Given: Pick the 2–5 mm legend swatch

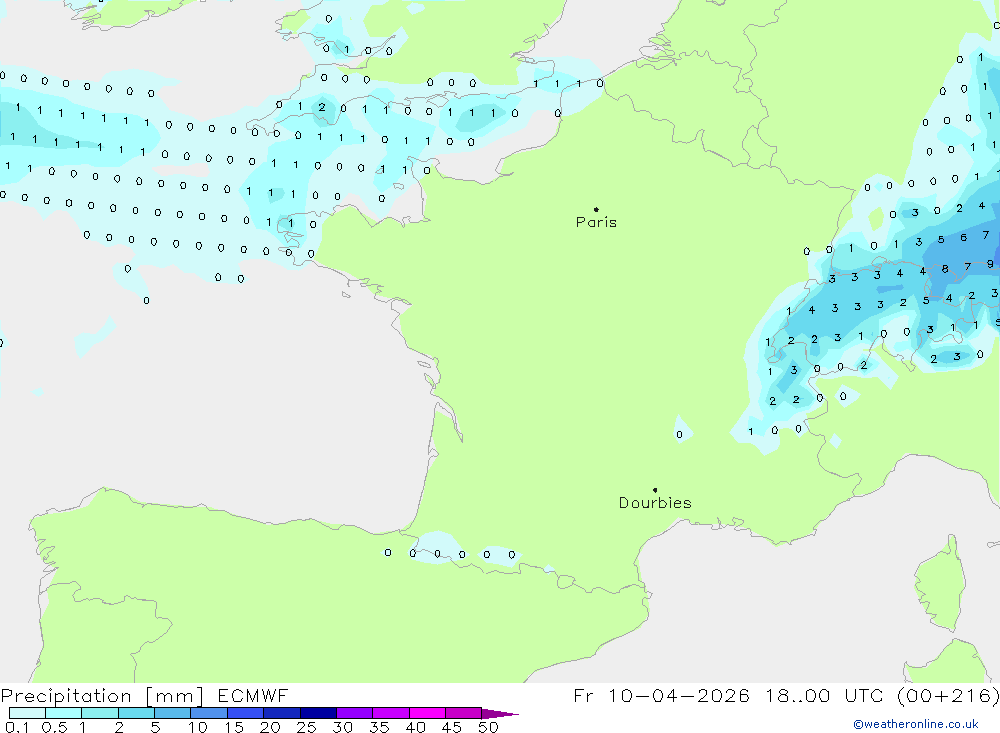Looking at the screenshot, I should point(136,713).
